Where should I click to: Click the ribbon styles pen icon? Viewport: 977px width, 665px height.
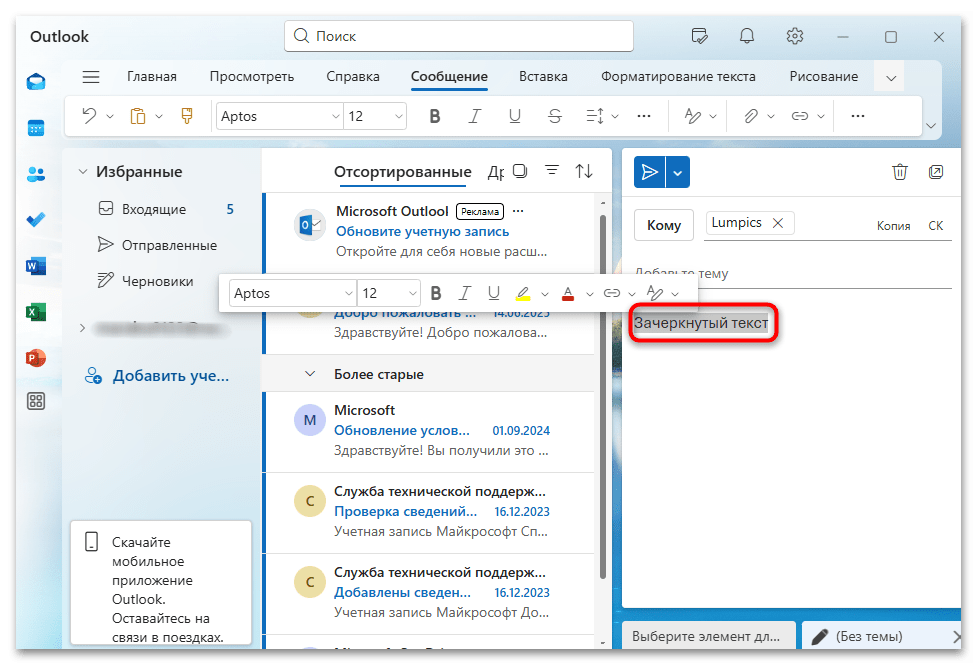[693, 116]
